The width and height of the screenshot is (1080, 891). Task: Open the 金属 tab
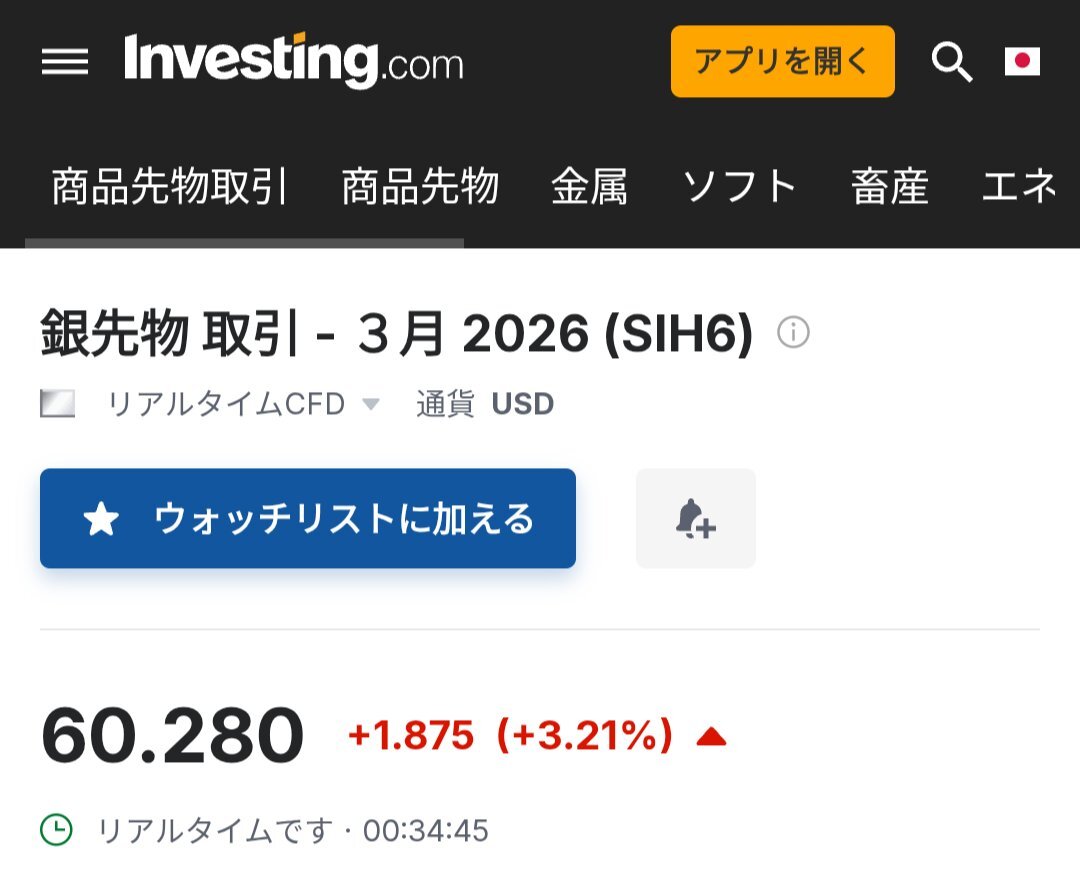point(589,187)
